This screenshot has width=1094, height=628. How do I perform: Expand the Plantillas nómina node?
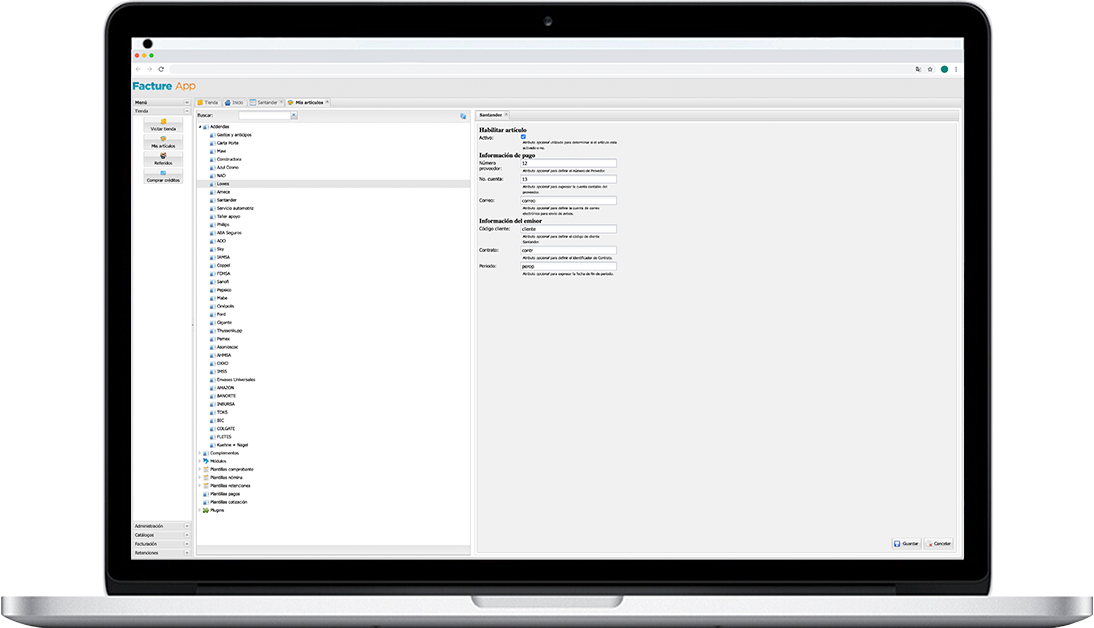pyautogui.click(x=199, y=478)
